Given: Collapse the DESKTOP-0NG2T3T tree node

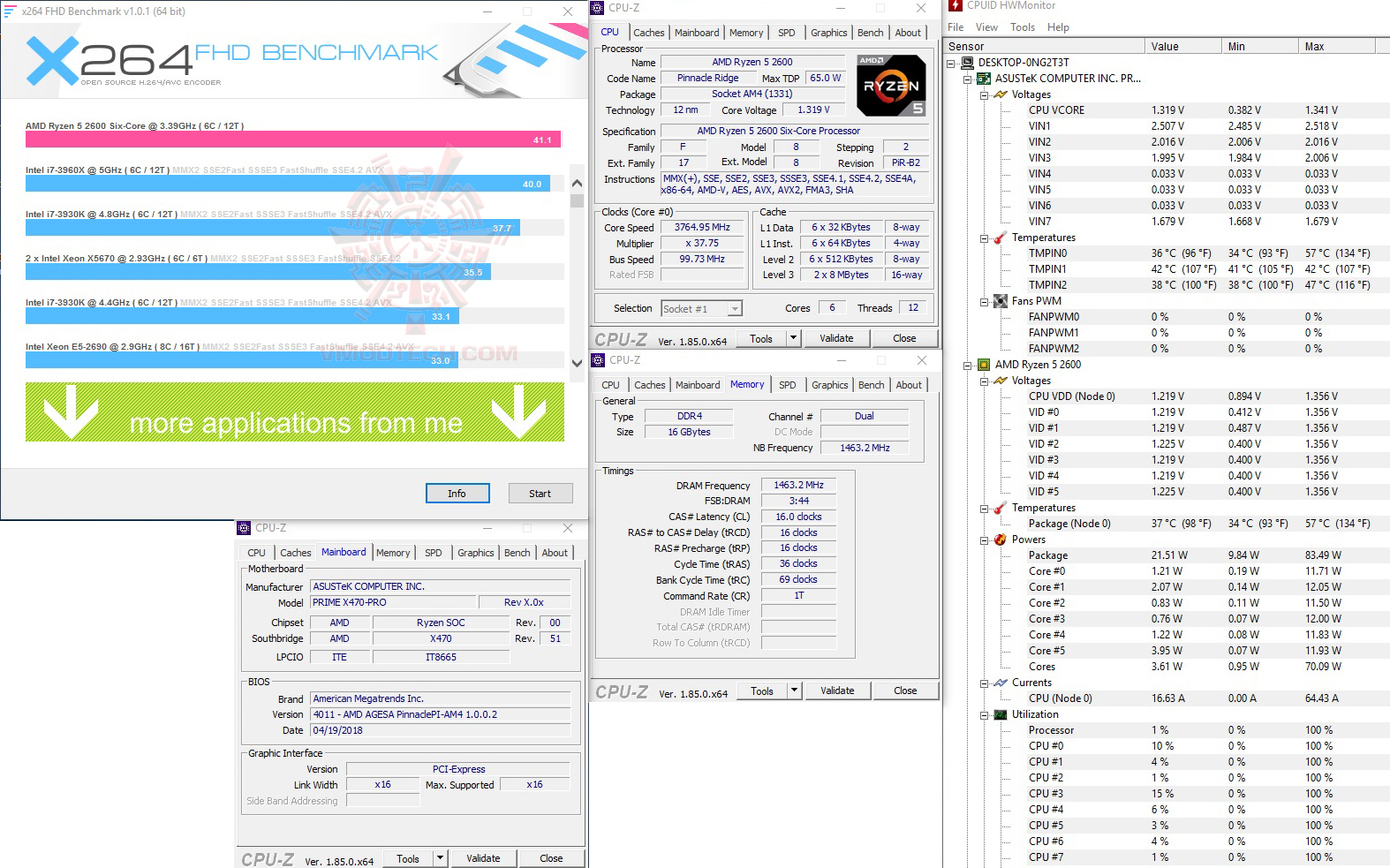Looking at the screenshot, I should coord(951,63).
